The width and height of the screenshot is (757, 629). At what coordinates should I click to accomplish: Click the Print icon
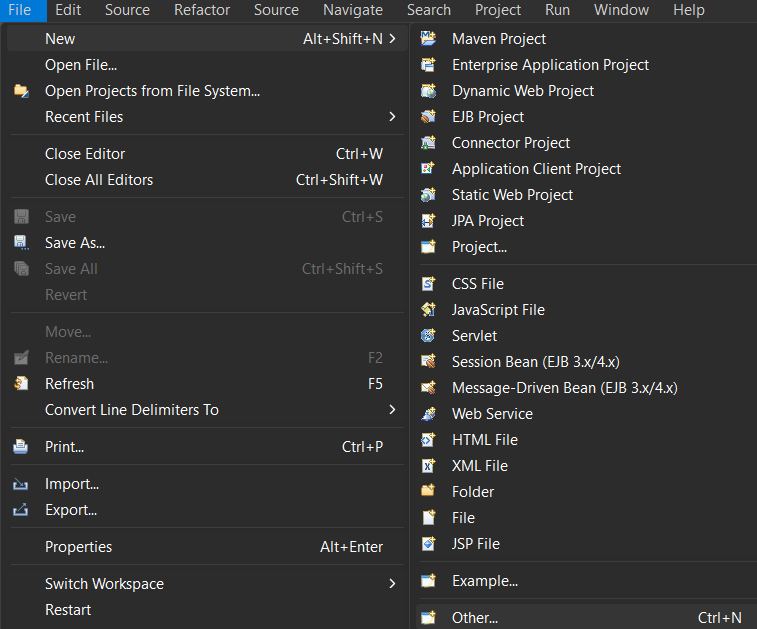pos(21,447)
